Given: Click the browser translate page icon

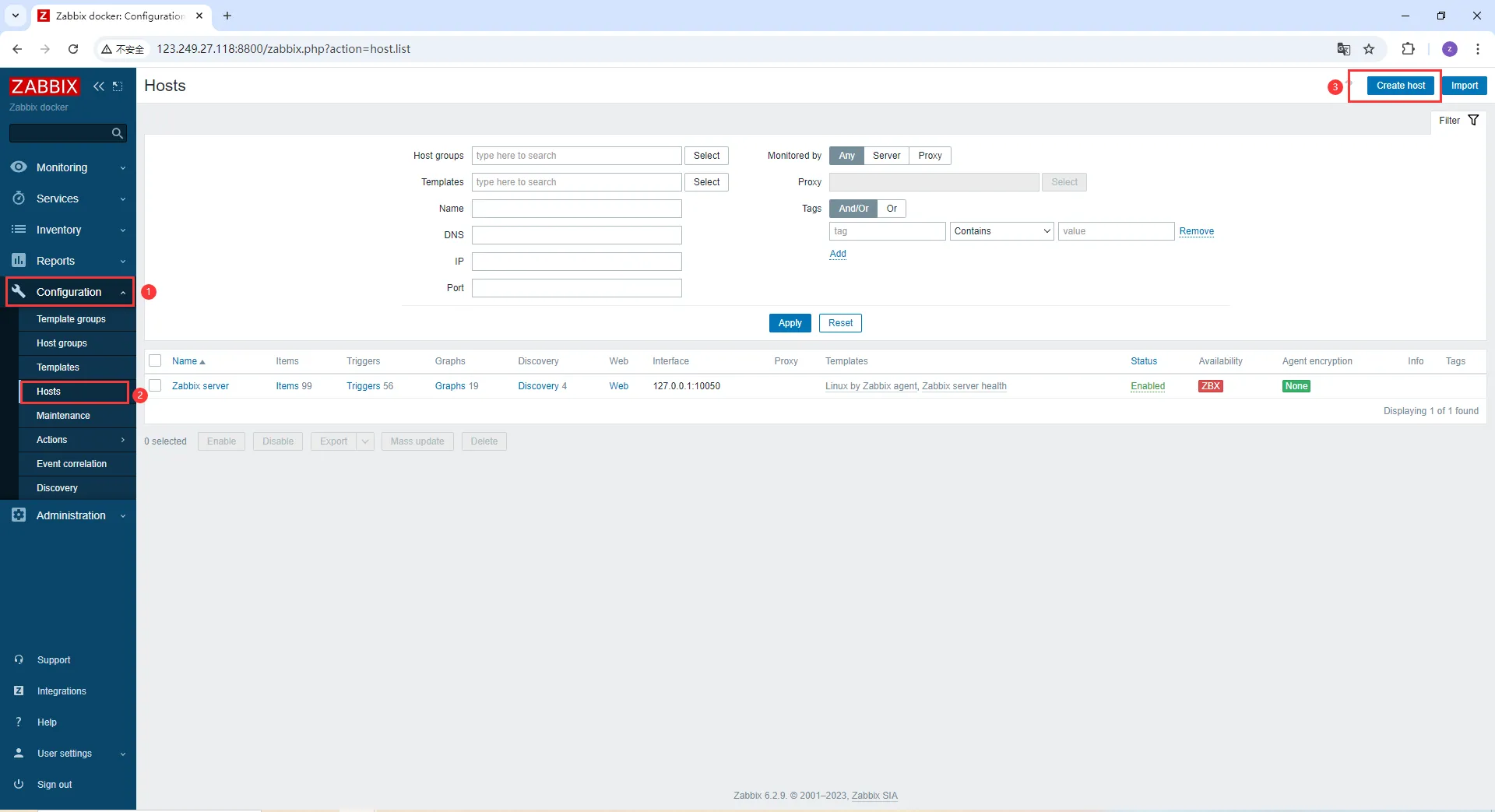Looking at the screenshot, I should 1344,49.
